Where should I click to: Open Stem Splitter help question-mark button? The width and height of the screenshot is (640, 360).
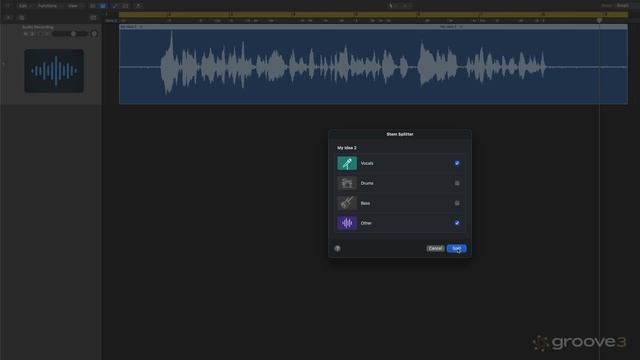(338, 249)
